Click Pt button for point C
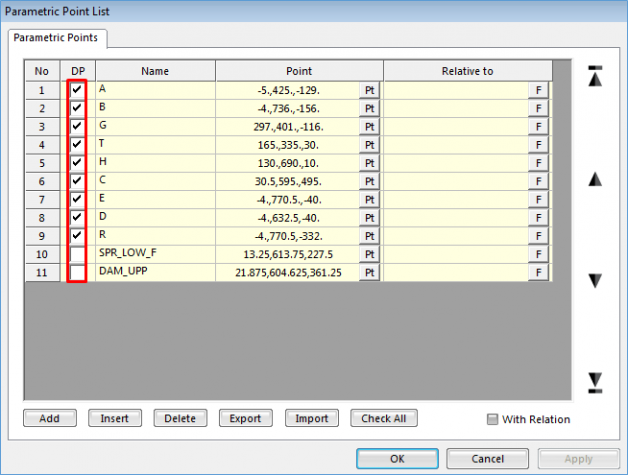The image size is (628, 475). [369, 181]
